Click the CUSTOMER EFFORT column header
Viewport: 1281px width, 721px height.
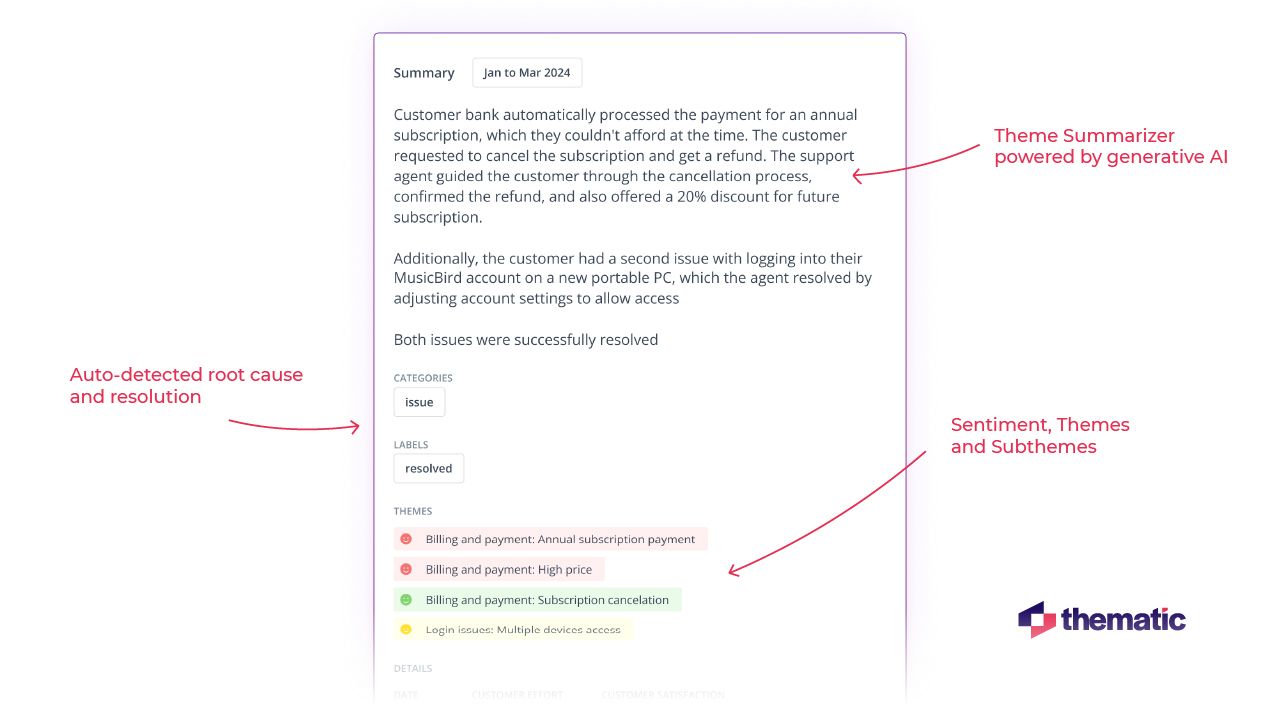pyautogui.click(x=517, y=695)
